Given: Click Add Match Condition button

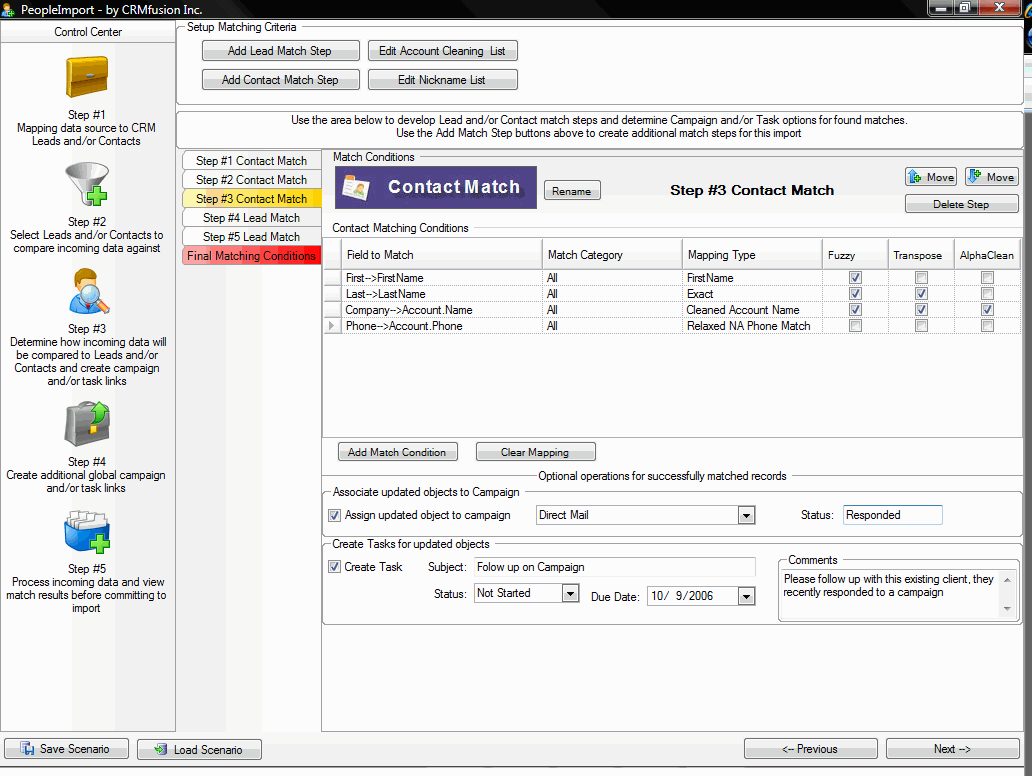Looking at the screenshot, I should [398, 452].
